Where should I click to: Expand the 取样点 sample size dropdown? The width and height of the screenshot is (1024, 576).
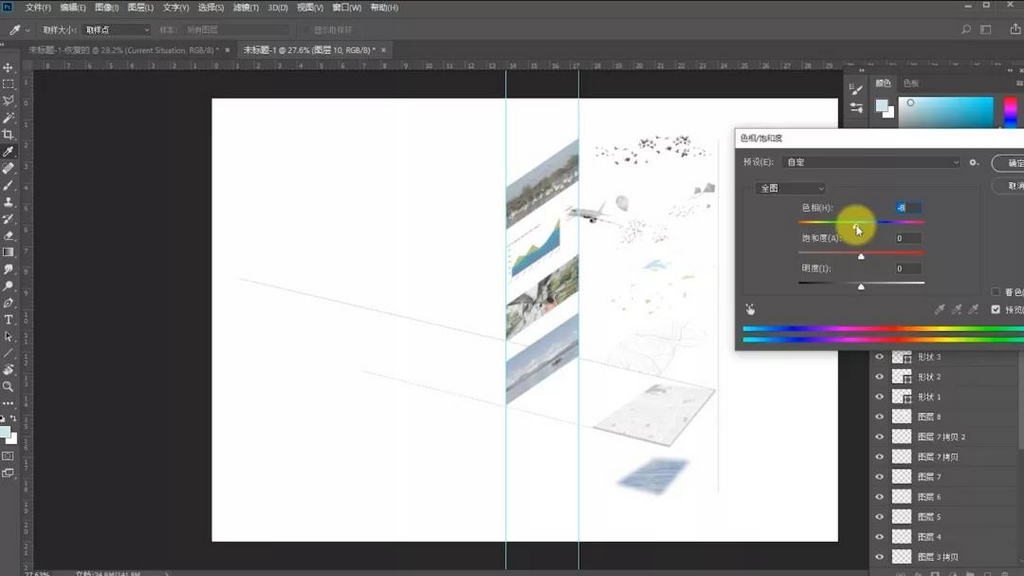pyautogui.click(x=116, y=30)
